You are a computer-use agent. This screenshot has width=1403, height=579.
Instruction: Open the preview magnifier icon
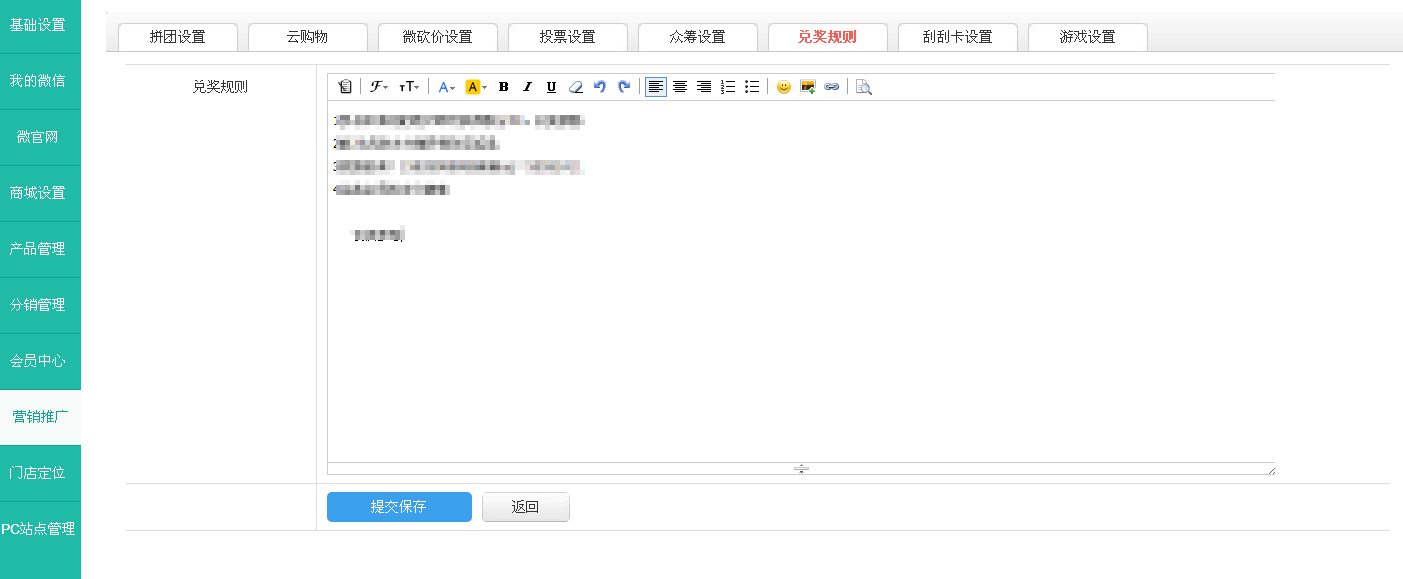(x=864, y=87)
